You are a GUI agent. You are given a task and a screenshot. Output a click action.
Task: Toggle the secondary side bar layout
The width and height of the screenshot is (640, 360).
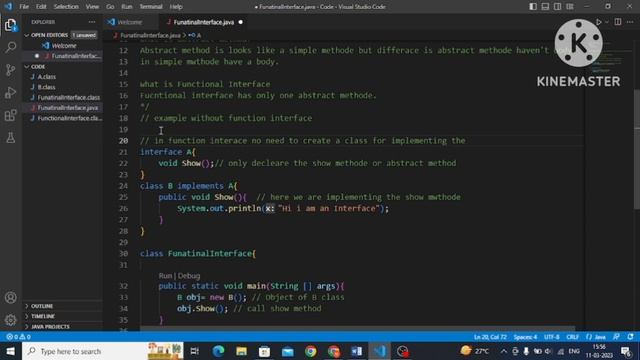click(558, 7)
